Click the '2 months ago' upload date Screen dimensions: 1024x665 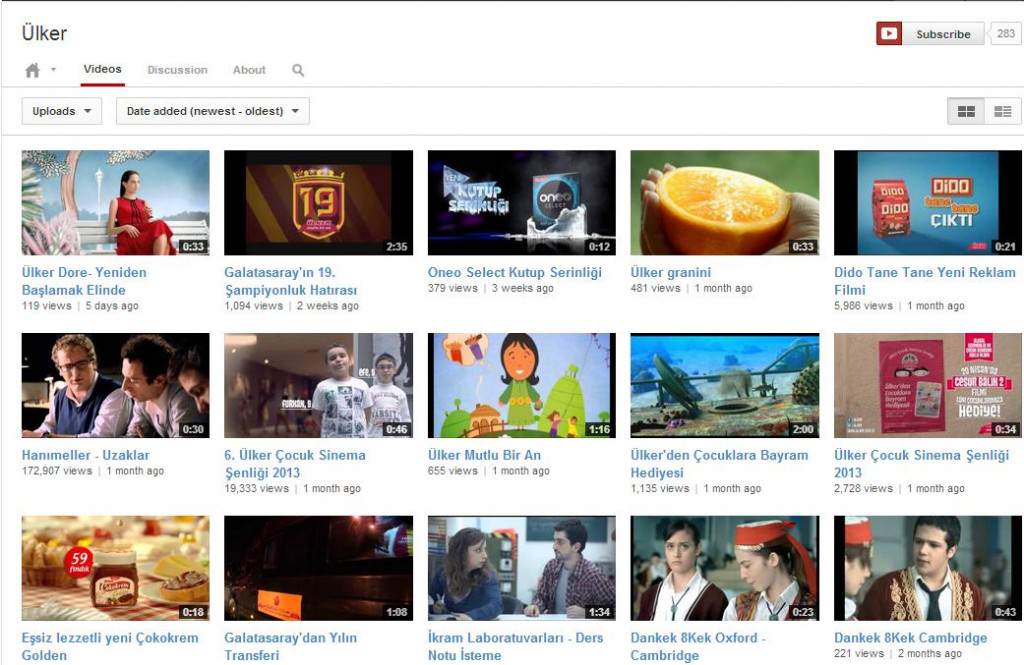(929, 653)
